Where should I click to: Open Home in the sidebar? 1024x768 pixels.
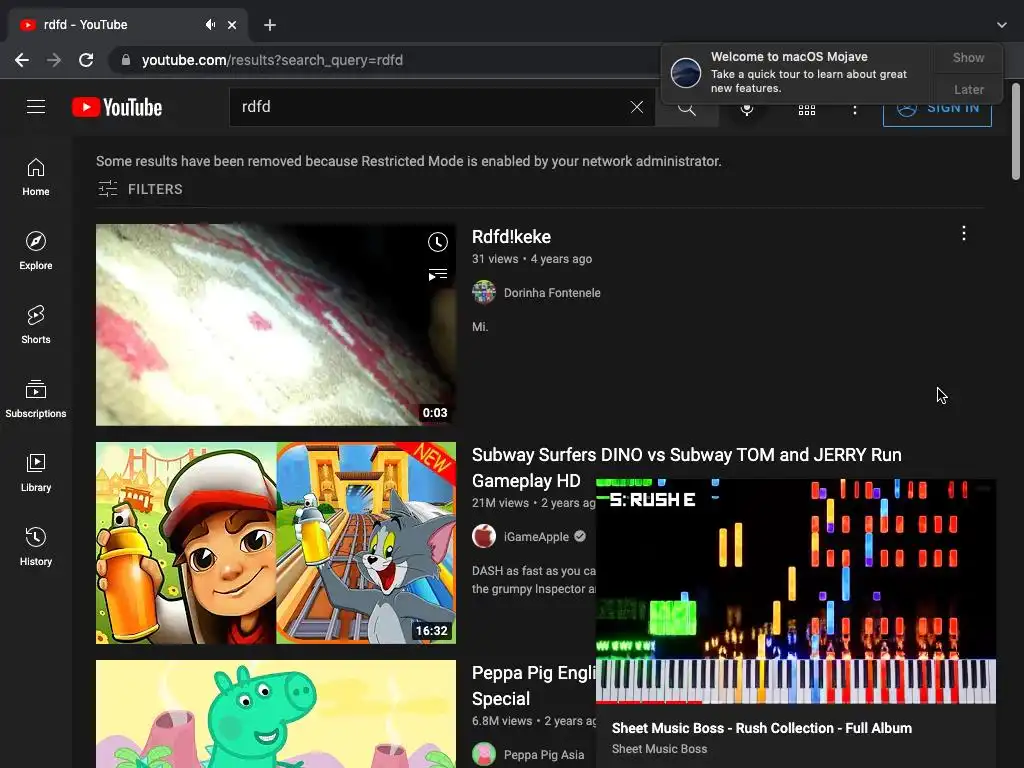point(36,177)
